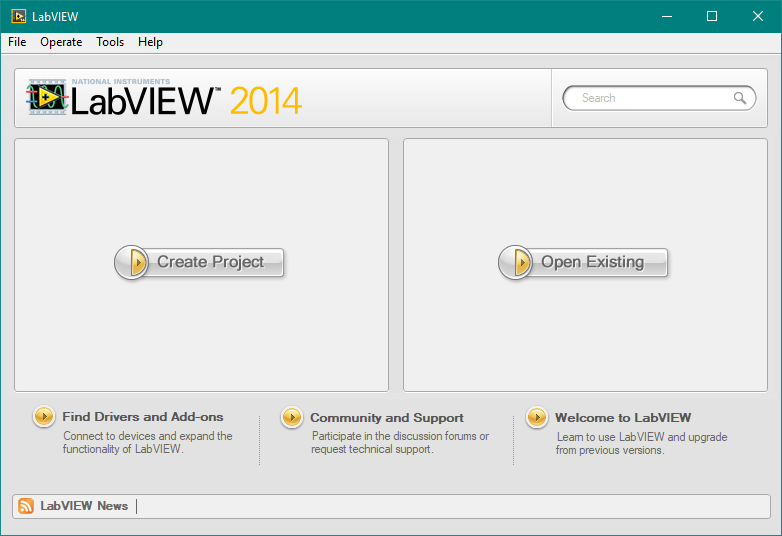Viewport: 782px width, 536px height.
Task: Click the LabVIEW 2014 logo in header
Action: (165, 98)
